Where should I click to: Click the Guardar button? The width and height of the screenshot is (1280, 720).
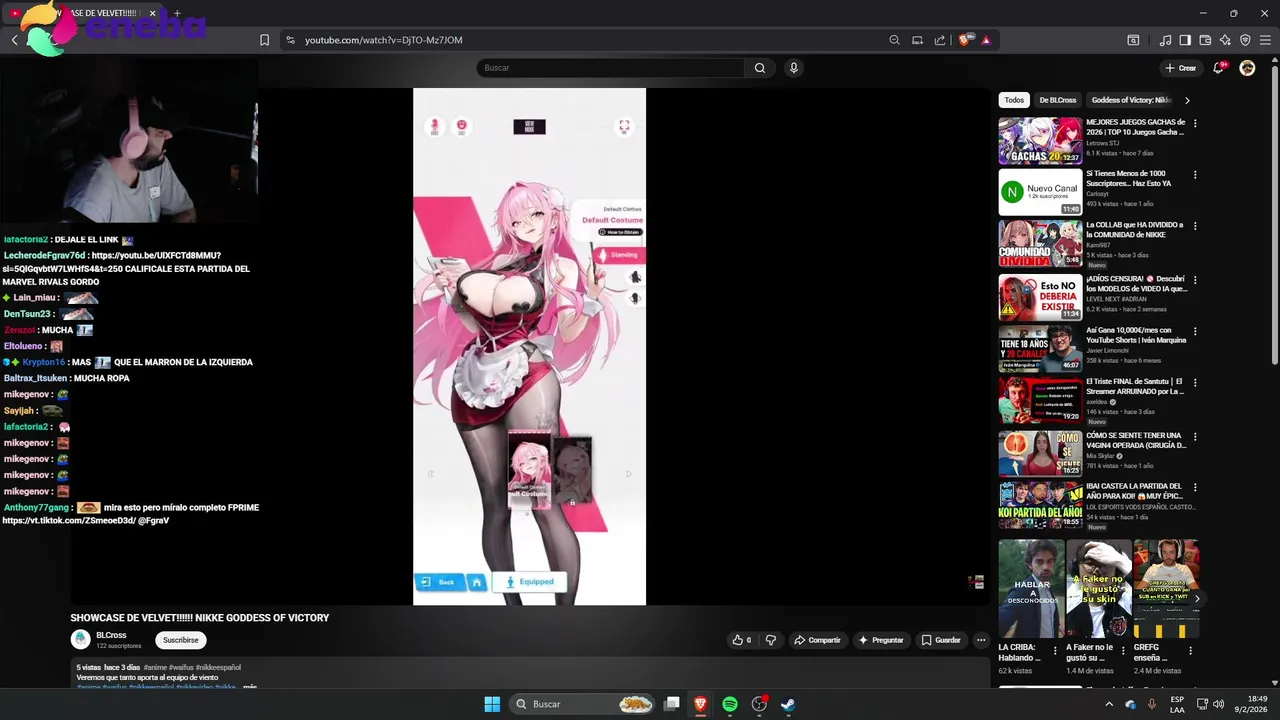[x=941, y=640]
